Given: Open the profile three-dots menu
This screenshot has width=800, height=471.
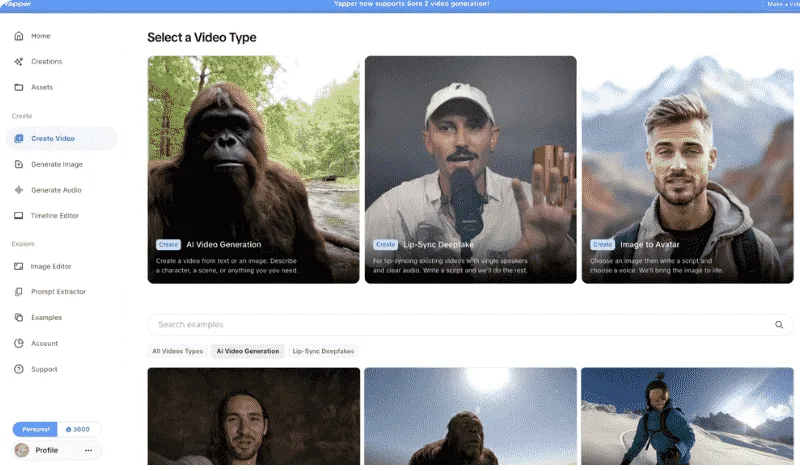Looking at the screenshot, I should [x=88, y=450].
